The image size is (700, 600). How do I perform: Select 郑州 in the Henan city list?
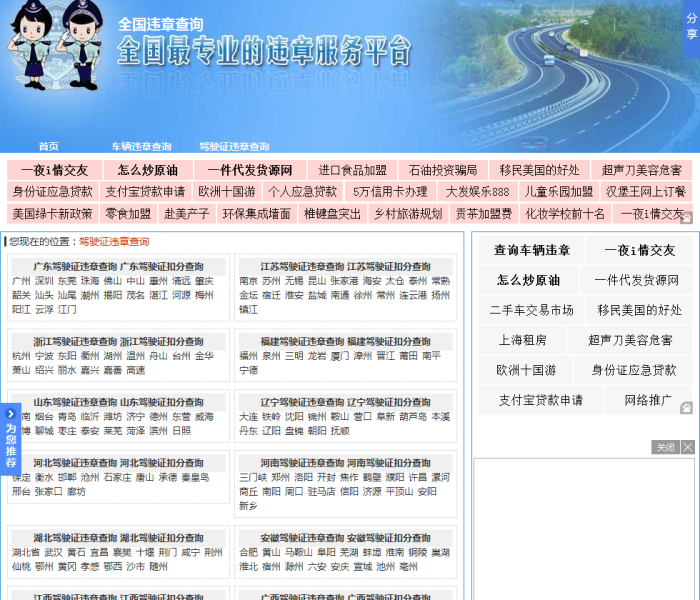pyautogui.click(x=280, y=477)
